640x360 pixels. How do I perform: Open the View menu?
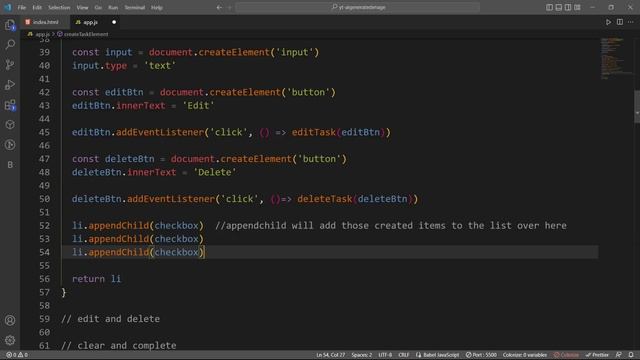coord(82,7)
